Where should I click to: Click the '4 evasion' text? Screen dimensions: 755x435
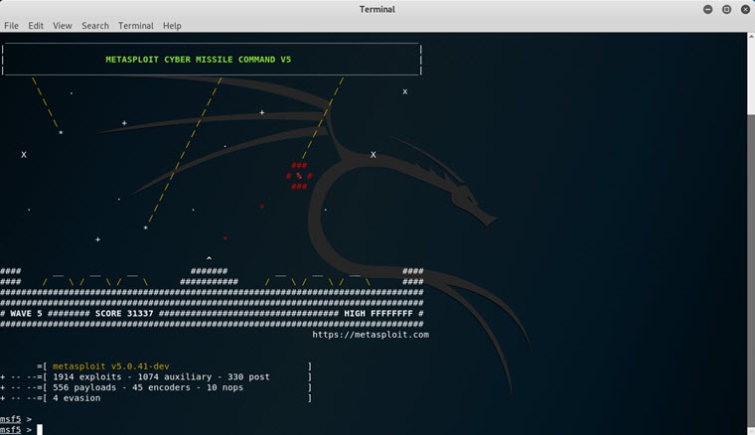[x=77, y=398]
